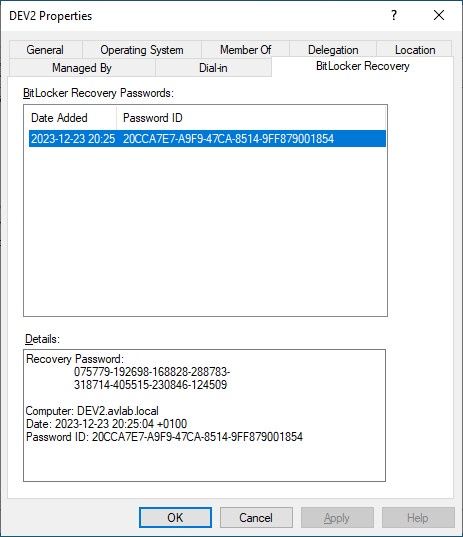Click the Cancel button
The image size is (463, 537).
[256, 517]
